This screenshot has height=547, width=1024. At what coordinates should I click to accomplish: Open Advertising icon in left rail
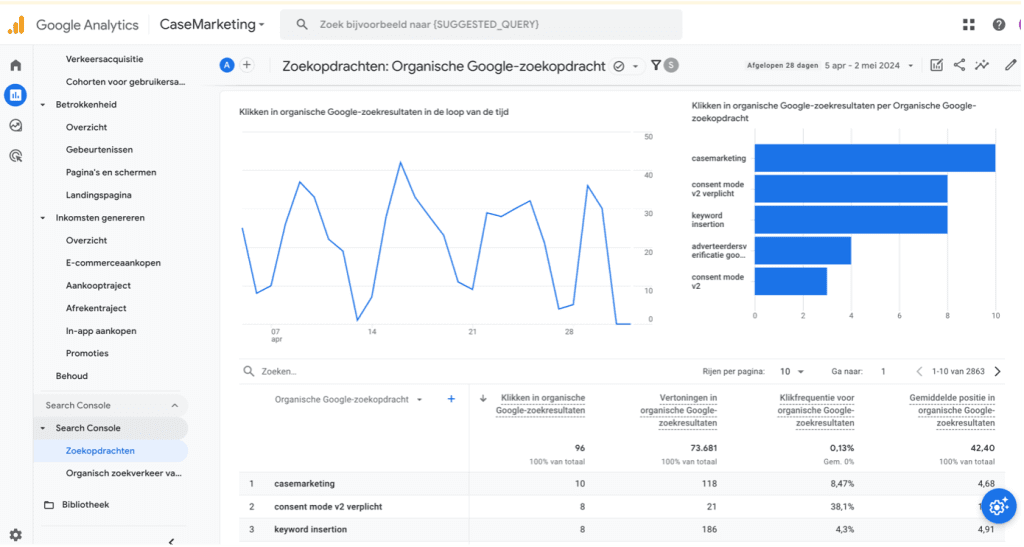tap(16, 156)
